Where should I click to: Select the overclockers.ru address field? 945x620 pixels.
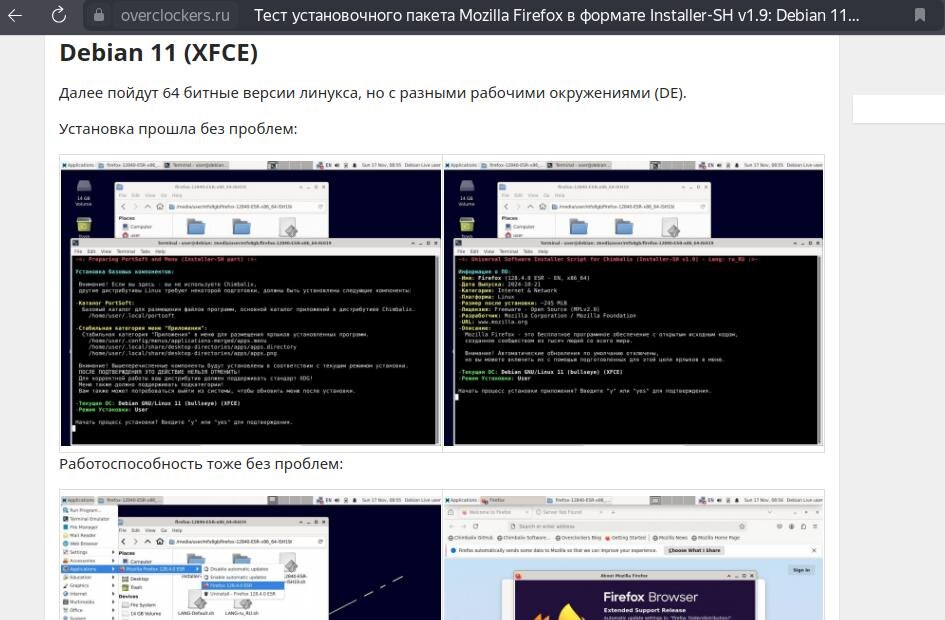pyautogui.click(x=175, y=15)
